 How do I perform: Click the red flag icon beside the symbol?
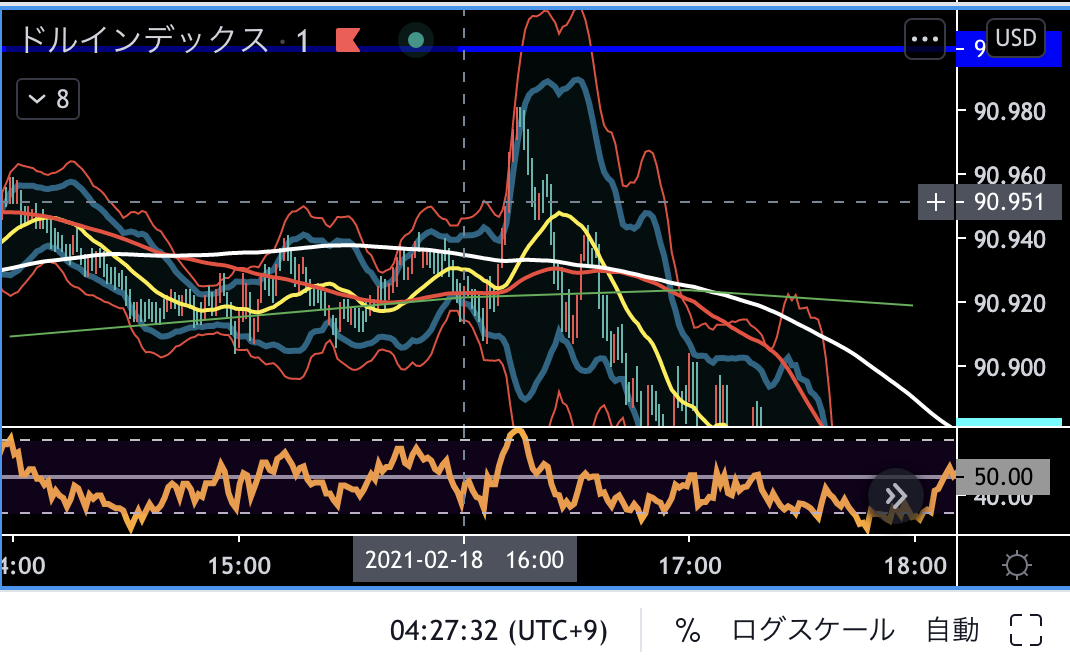347,40
